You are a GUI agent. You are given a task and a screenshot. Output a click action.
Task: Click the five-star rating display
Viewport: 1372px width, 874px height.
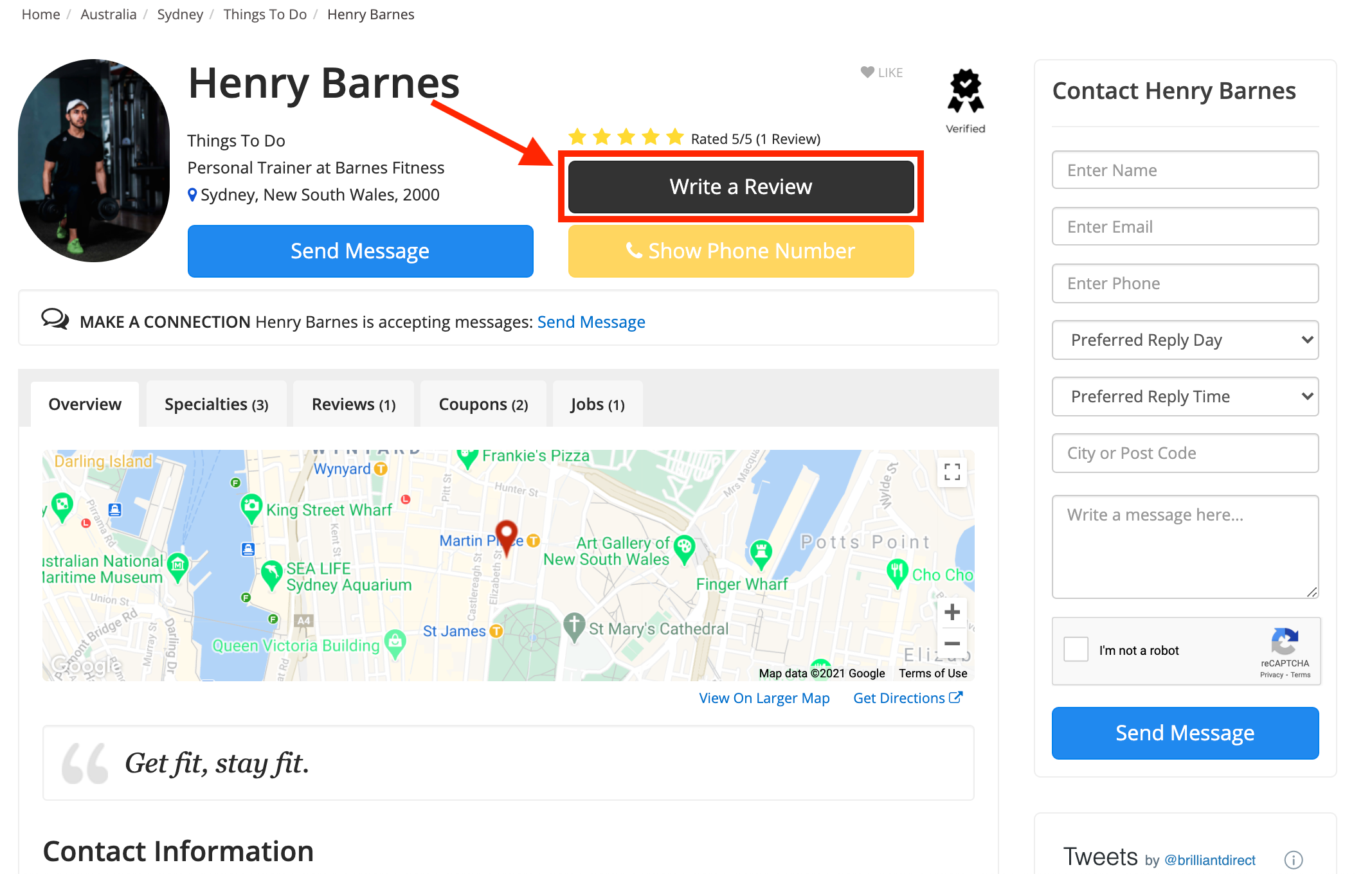tap(626, 138)
